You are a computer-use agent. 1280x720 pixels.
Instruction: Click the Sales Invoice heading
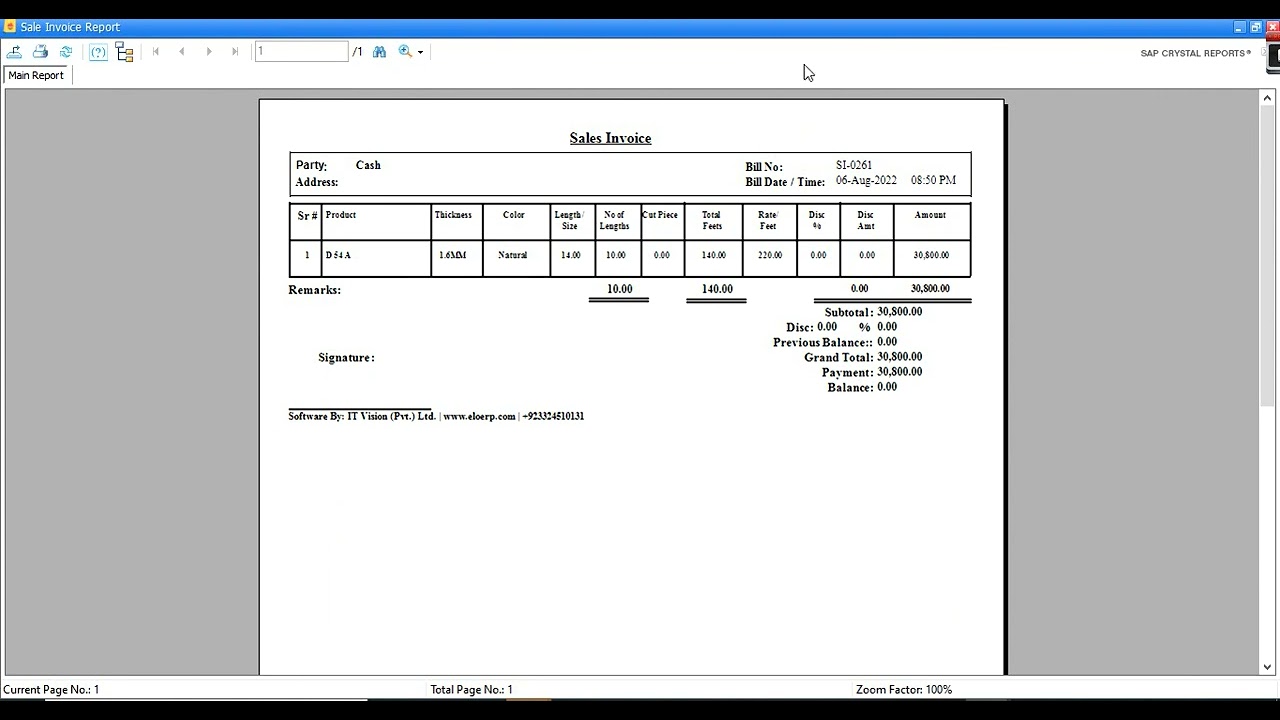click(x=610, y=138)
